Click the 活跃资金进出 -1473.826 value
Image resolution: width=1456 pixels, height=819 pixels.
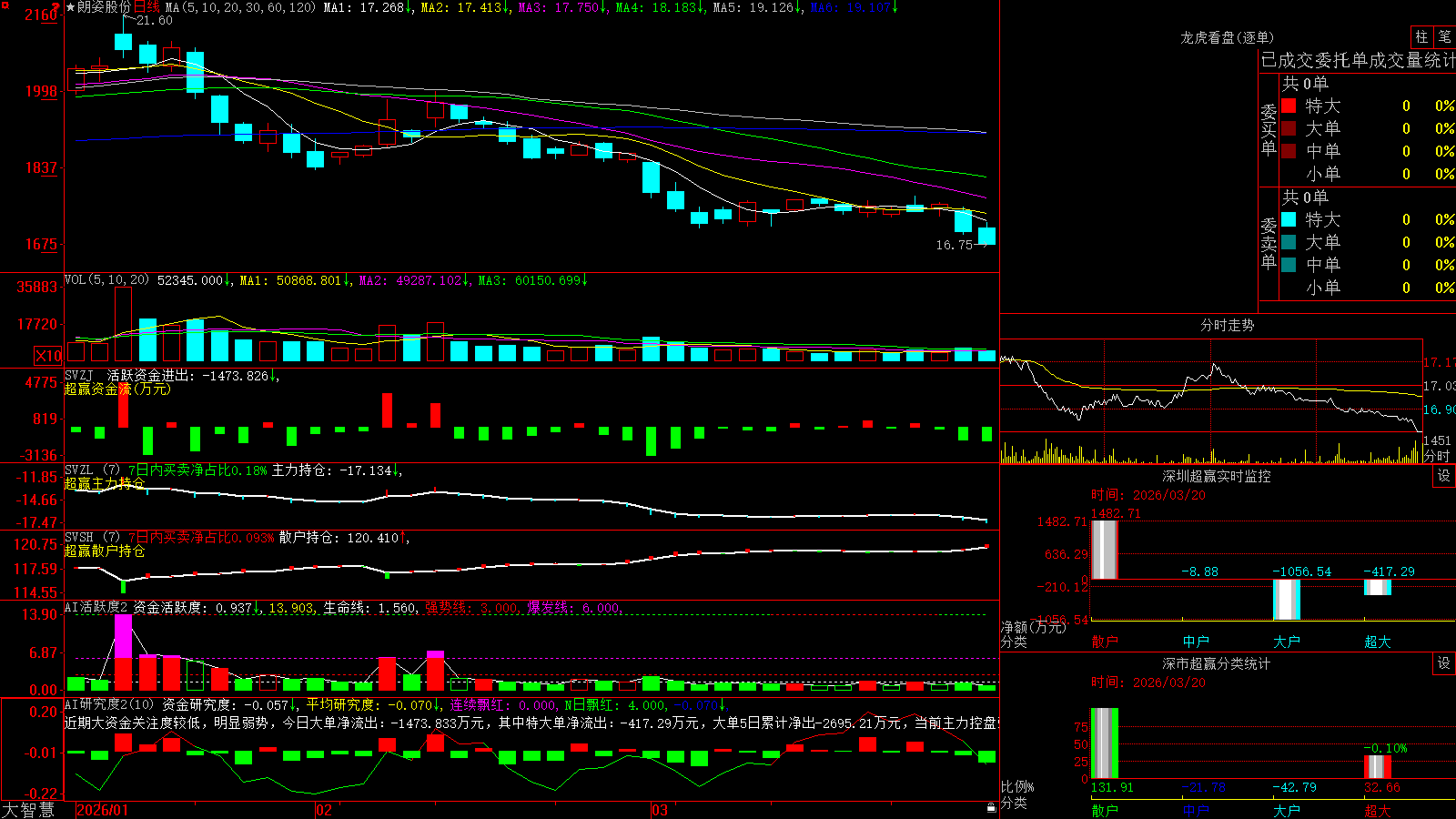coord(193,375)
